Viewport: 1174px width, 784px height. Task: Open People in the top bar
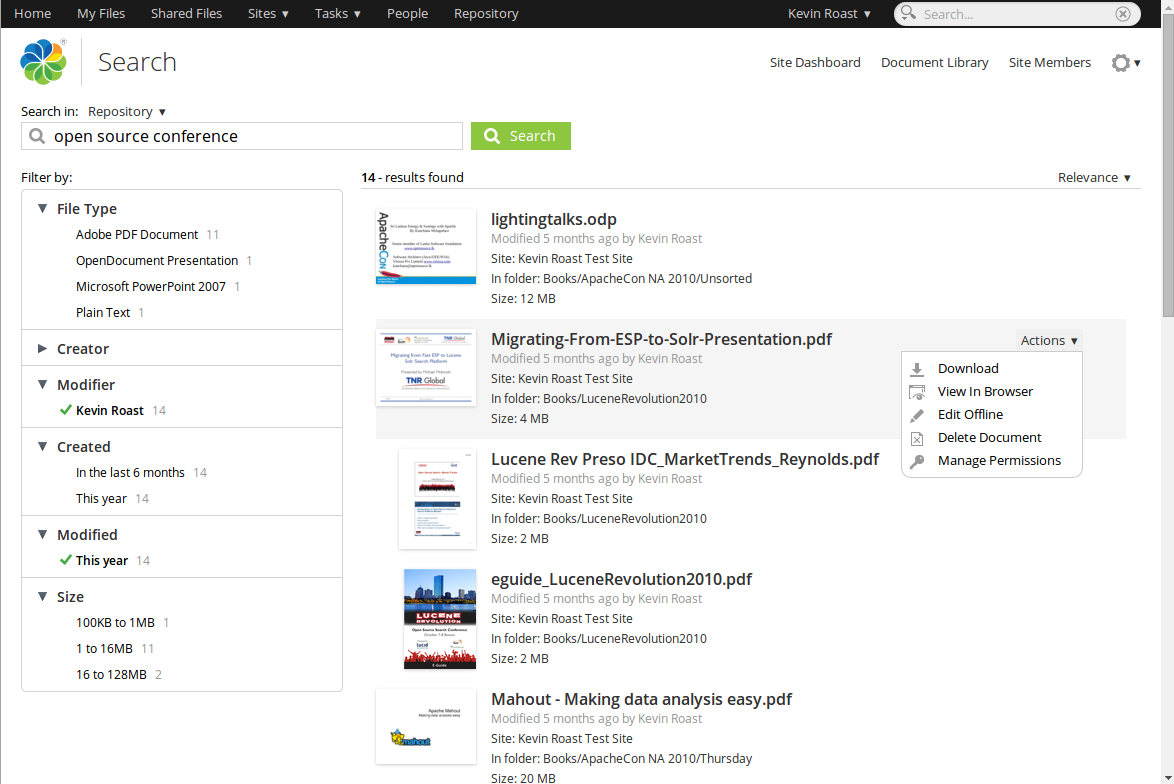(x=407, y=13)
